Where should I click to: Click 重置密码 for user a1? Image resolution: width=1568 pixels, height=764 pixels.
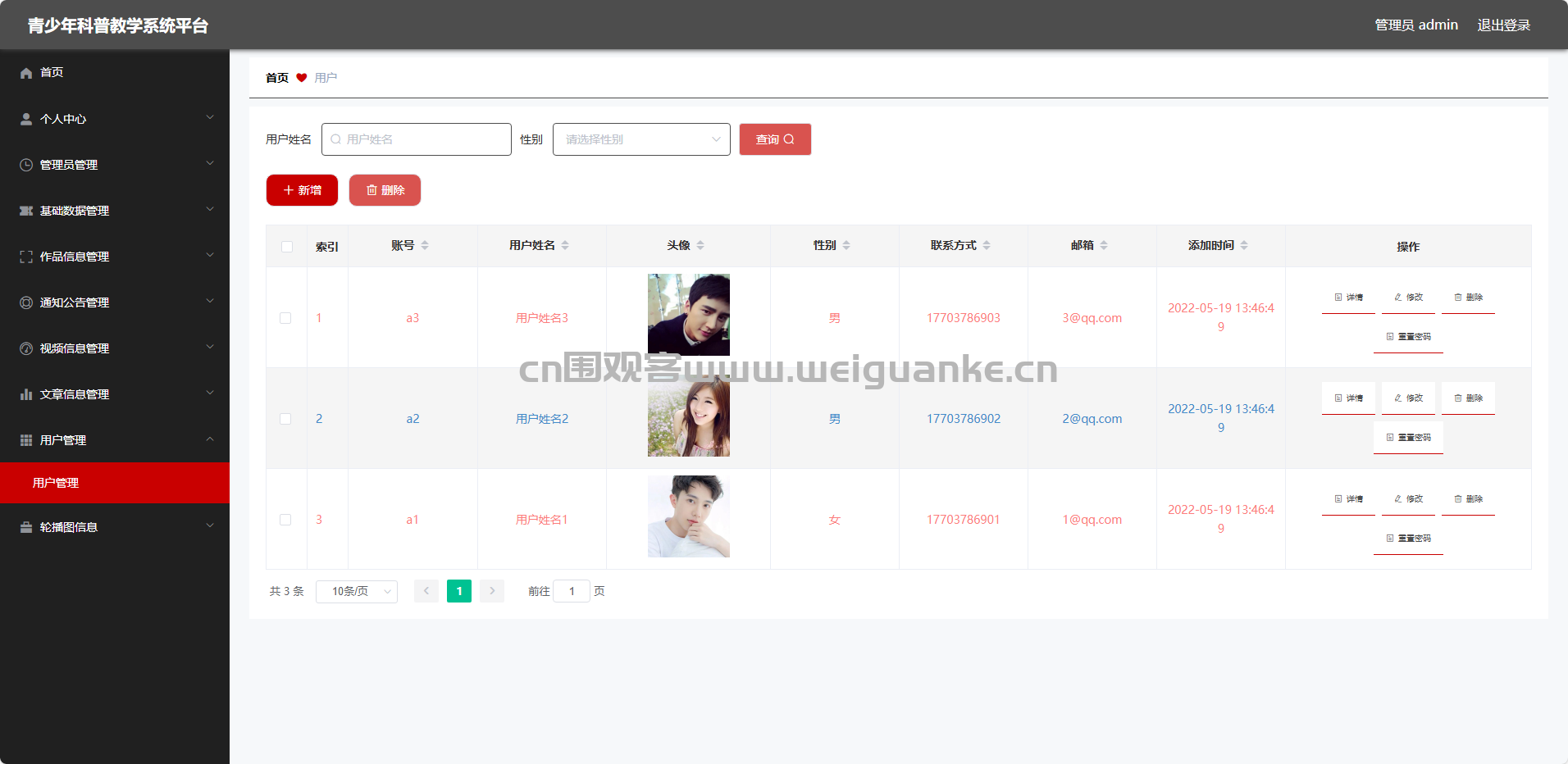(x=1408, y=539)
